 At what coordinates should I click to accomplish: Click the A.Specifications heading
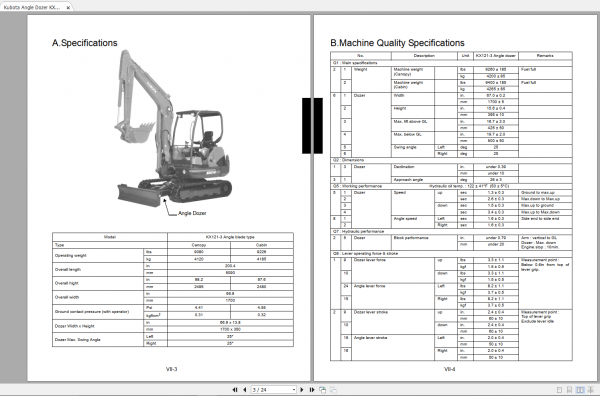point(85,43)
